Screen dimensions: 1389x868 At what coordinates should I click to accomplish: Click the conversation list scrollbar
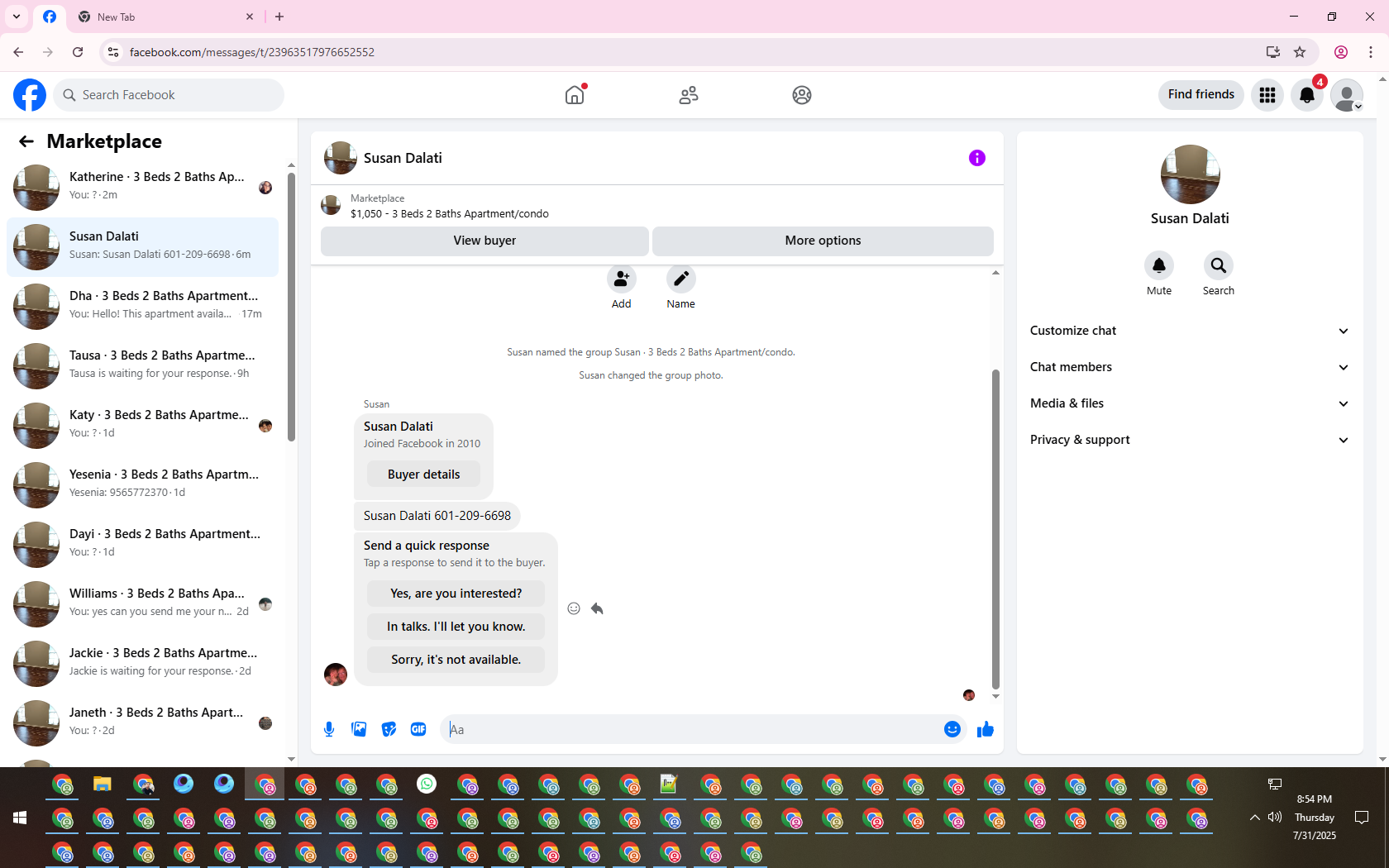click(291, 306)
